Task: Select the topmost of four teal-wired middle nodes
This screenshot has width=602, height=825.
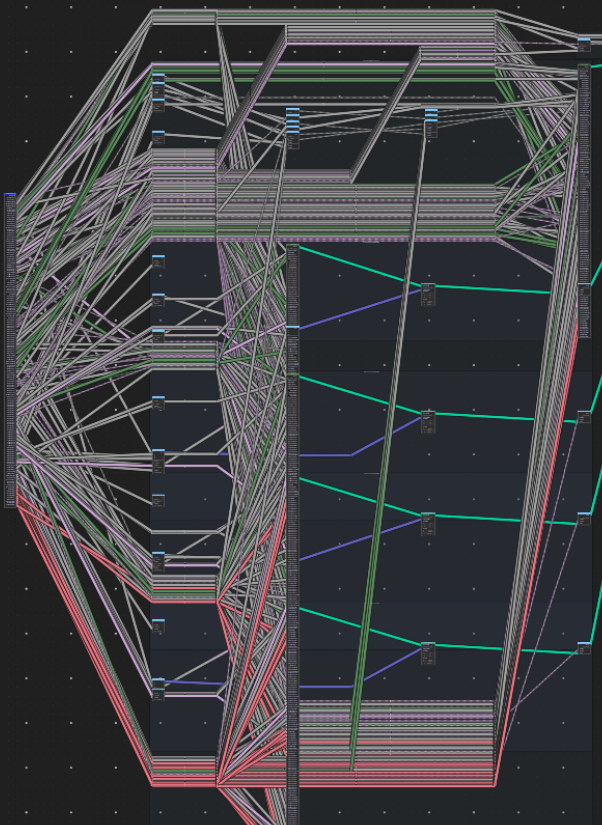Action: point(428,295)
